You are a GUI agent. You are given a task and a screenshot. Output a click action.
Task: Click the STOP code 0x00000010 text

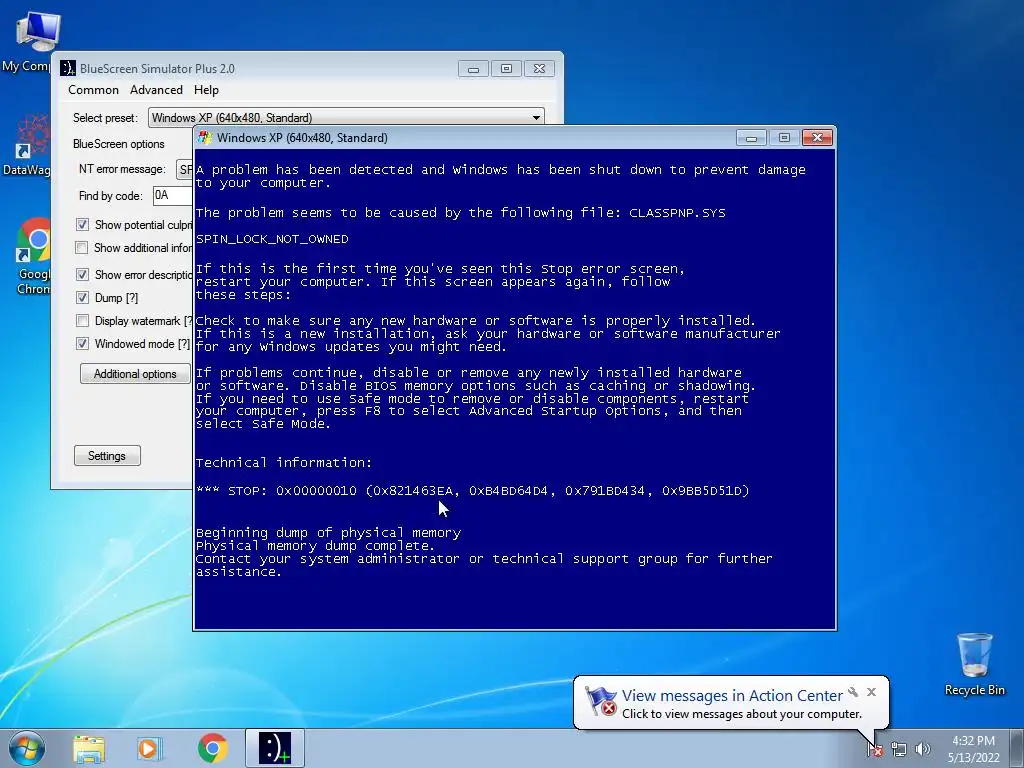[316, 490]
